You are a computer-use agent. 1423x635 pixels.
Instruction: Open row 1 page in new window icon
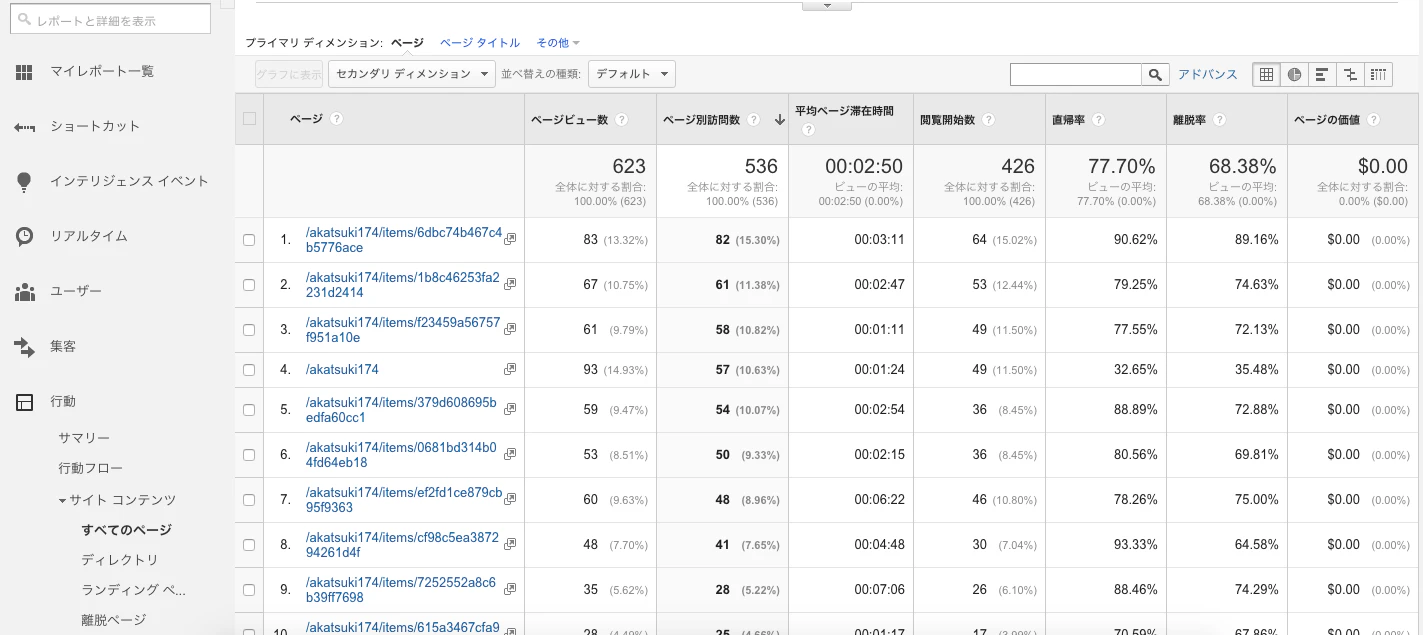coord(510,239)
